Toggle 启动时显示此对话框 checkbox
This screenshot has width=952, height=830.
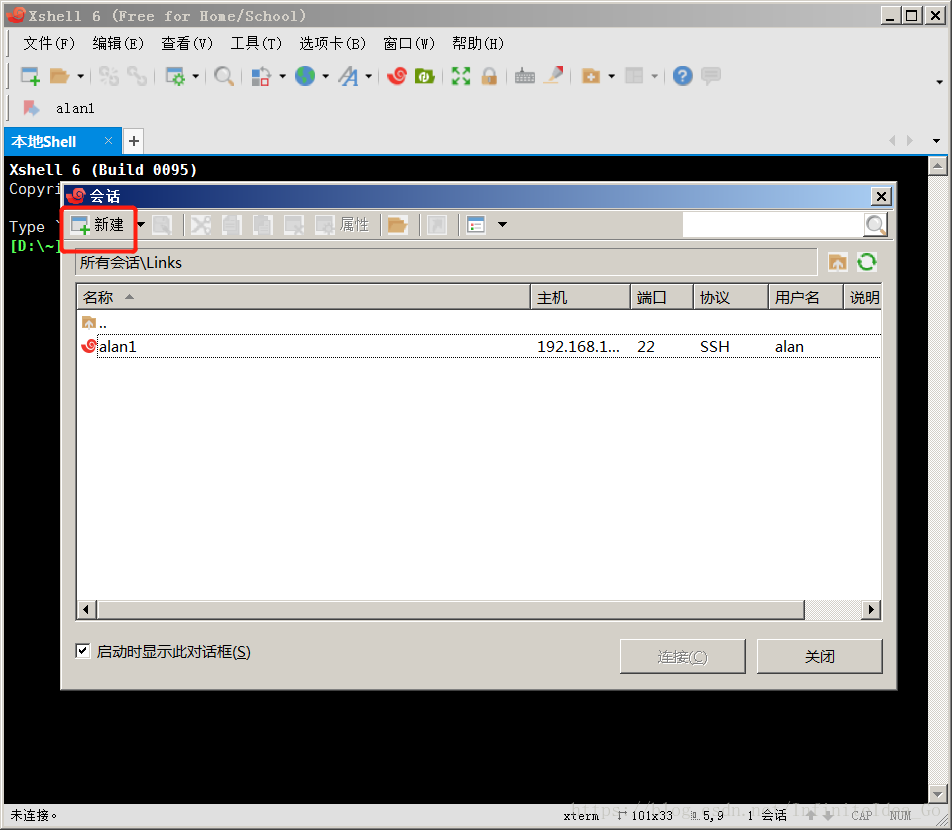coord(83,651)
